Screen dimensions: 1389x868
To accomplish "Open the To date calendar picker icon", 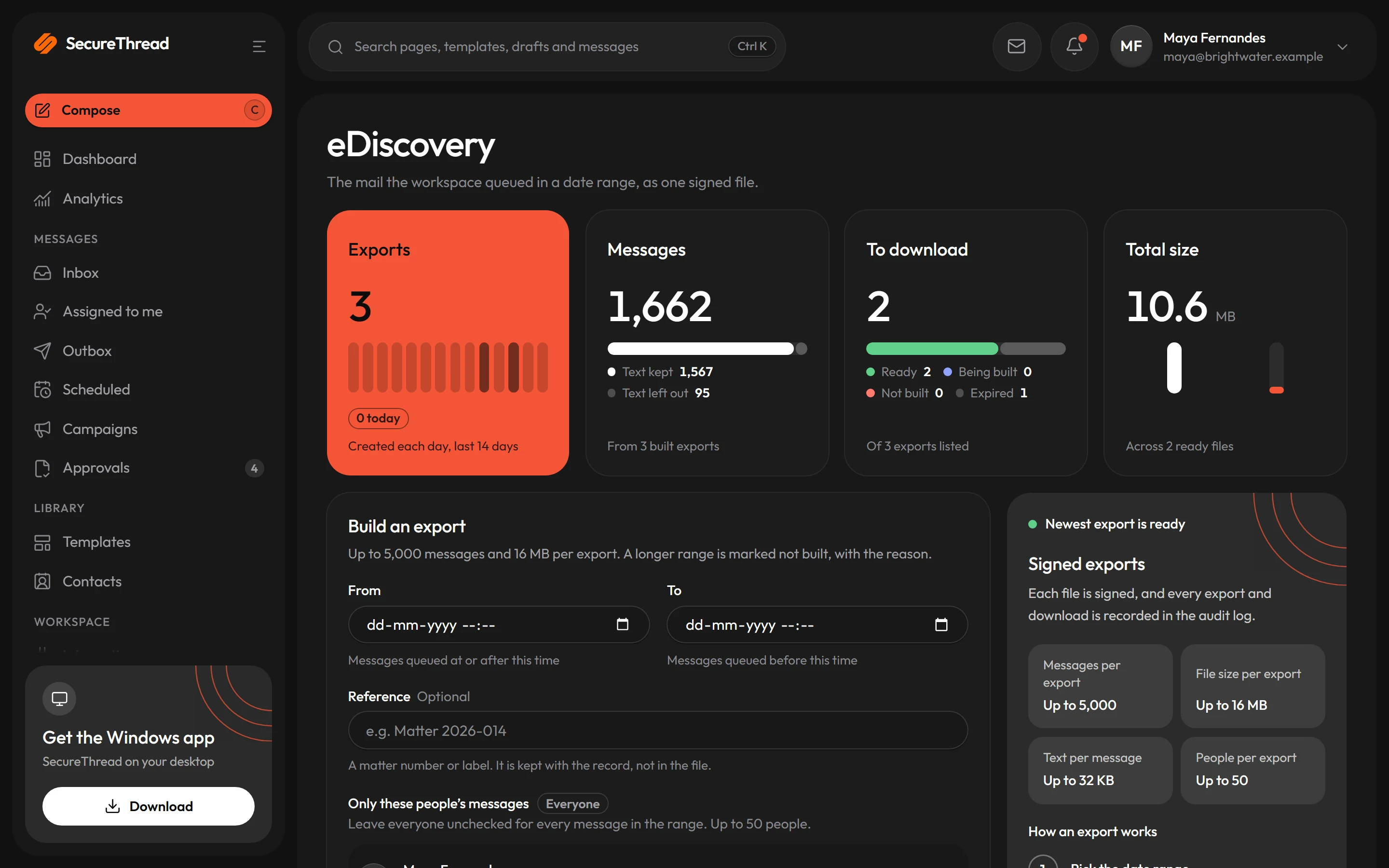I will coord(941,624).
